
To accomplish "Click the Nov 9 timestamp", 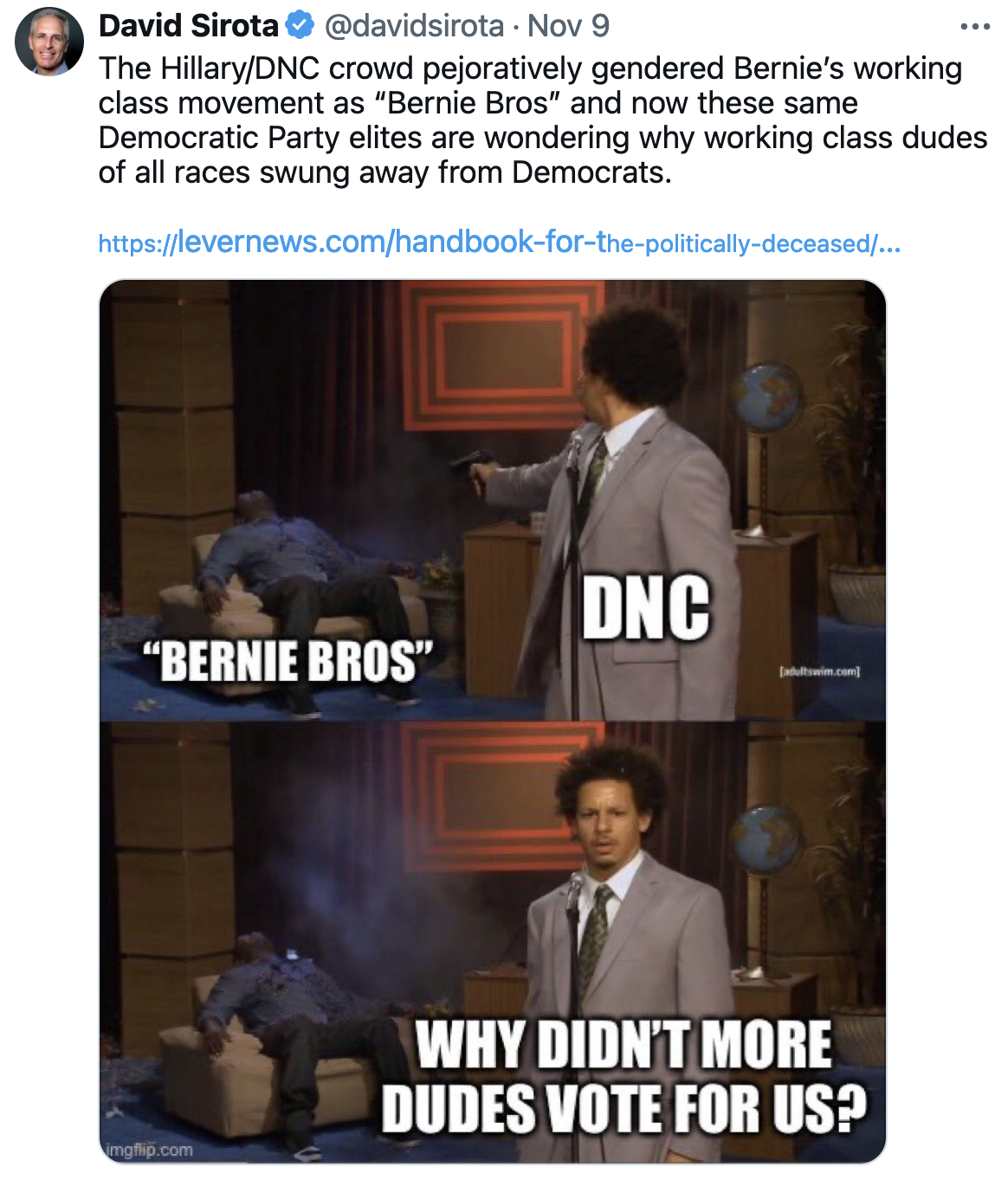I will point(568,26).
